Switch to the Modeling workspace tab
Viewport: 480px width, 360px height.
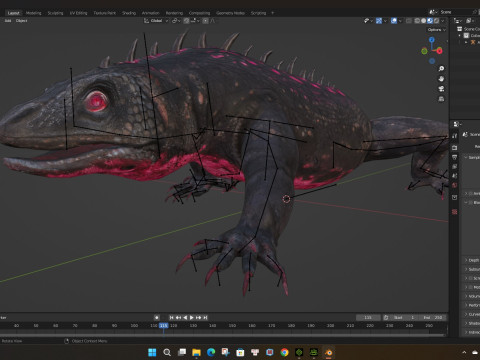click(x=33, y=13)
